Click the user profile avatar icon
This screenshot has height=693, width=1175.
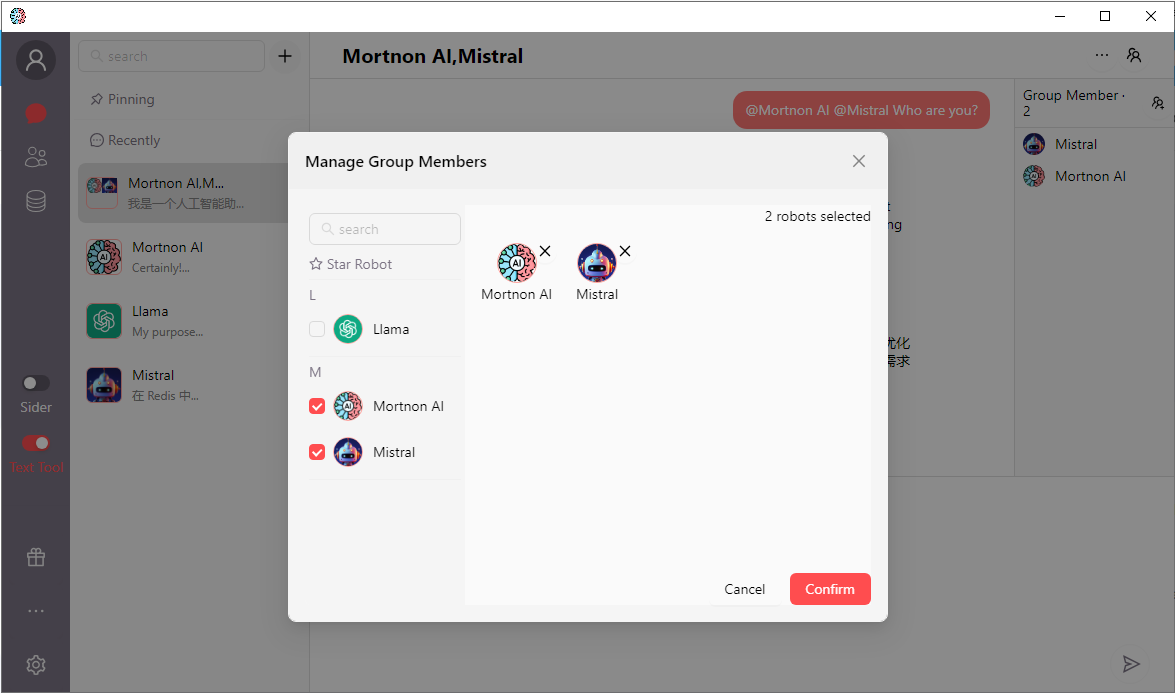click(x=36, y=61)
